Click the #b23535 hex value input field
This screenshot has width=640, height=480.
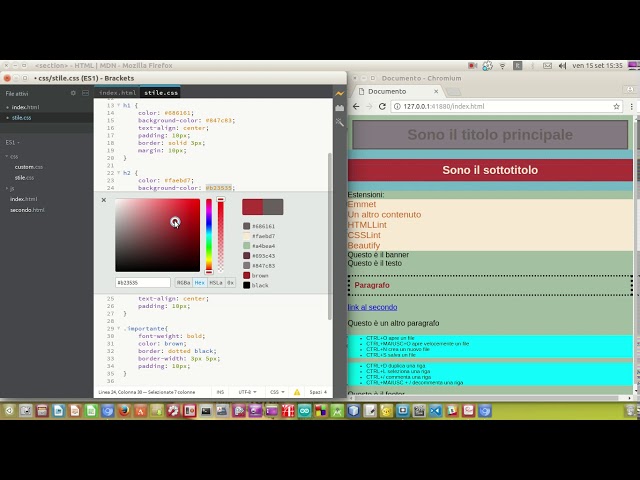coord(143,282)
